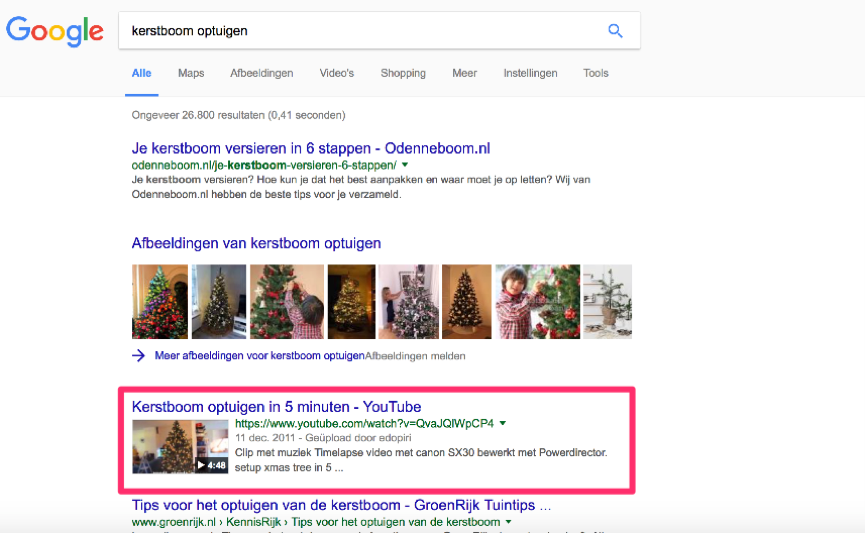The width and height of the screenshot is (865, 533).
Task: Click Afbeeldingen melden link
Action: [x=415, y=356]
